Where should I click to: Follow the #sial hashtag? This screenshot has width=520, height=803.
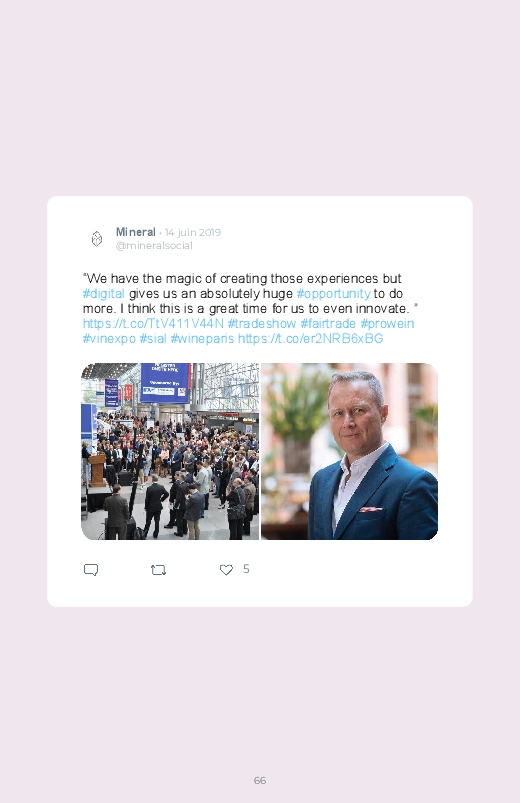[x=153, y=339]
